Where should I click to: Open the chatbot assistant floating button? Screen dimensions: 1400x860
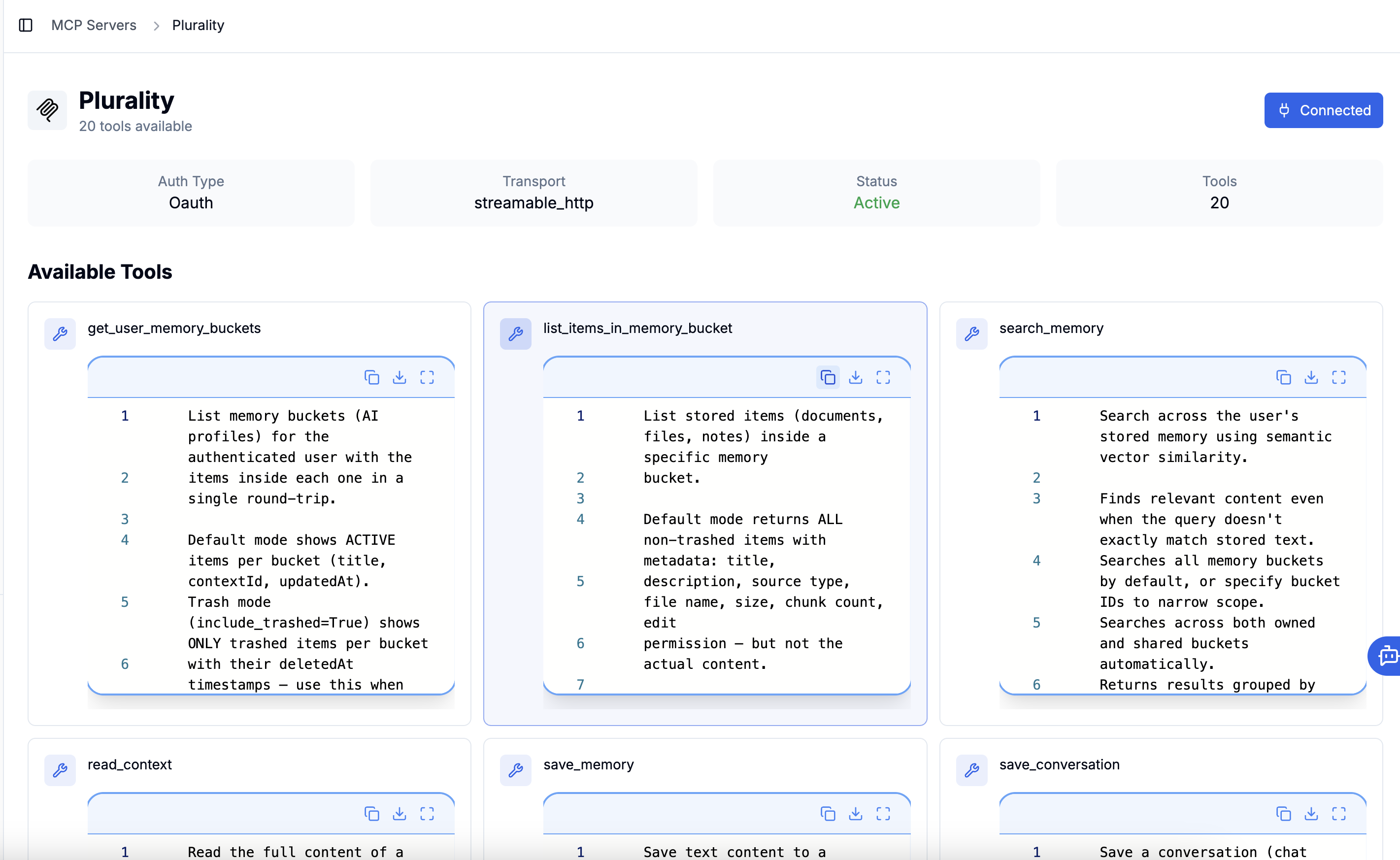(x=1386, y=656)
